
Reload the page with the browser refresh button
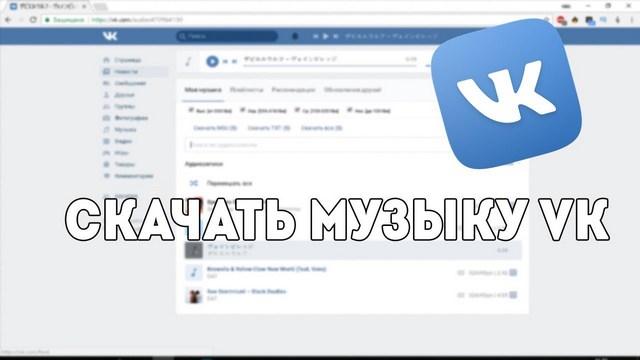pos(33,20)
